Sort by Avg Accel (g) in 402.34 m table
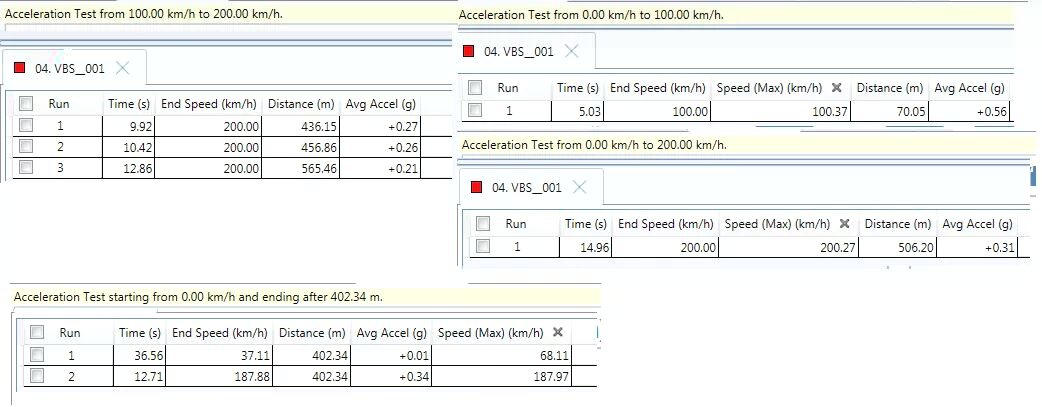 coord(392,333)
